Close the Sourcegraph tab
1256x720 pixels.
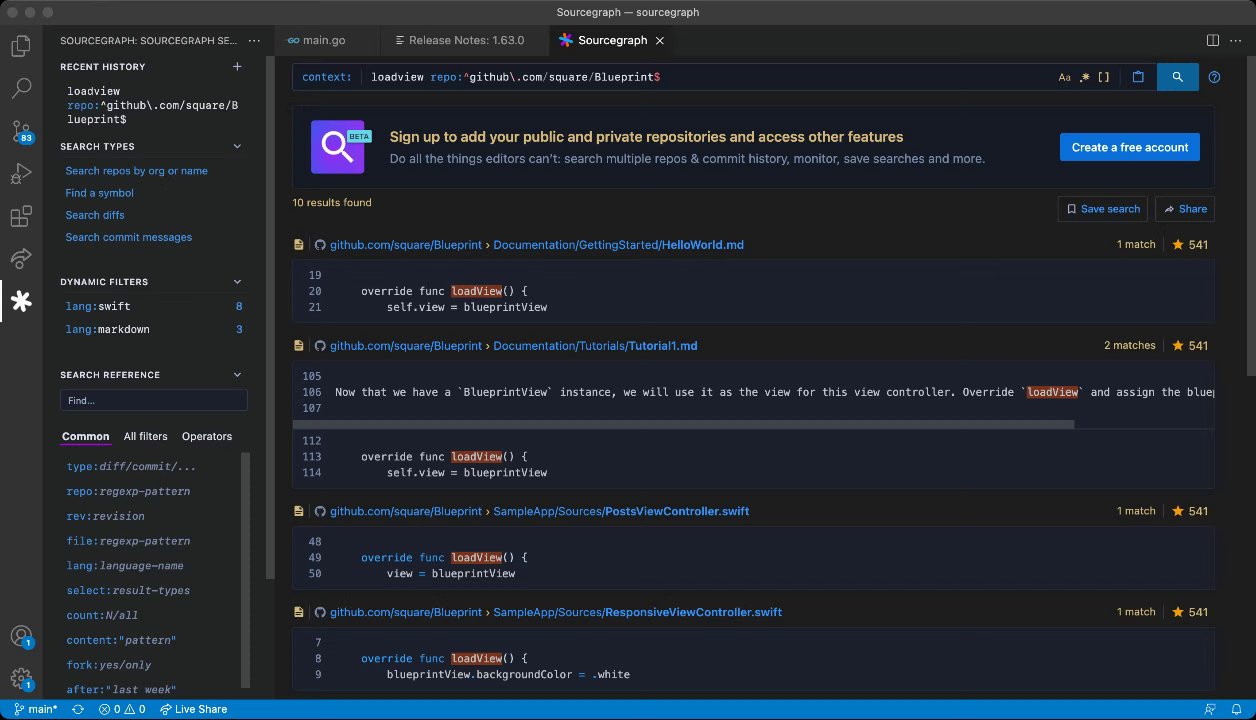(659, 40)
